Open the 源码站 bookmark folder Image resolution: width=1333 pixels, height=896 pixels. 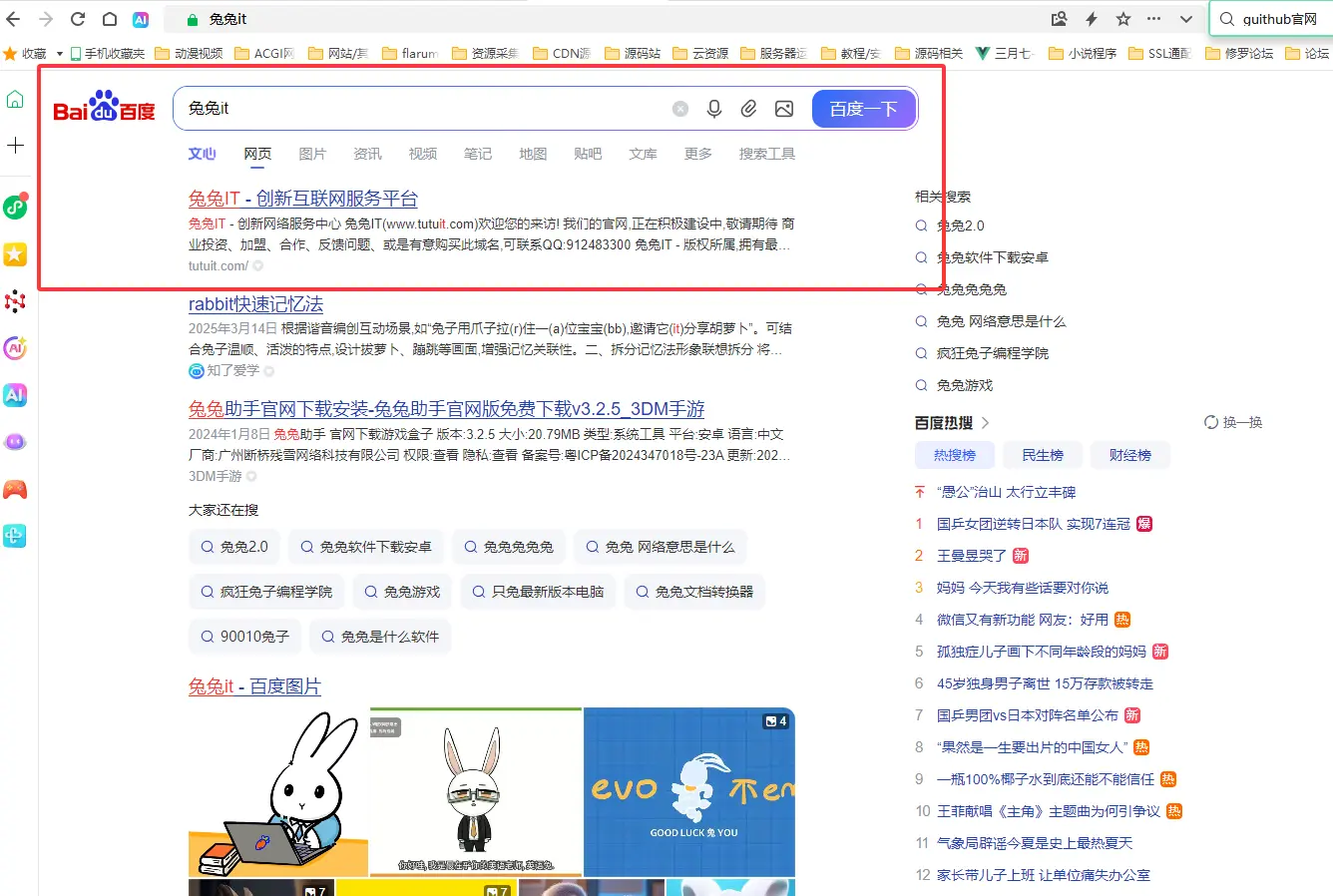click(x=633, y=54)
